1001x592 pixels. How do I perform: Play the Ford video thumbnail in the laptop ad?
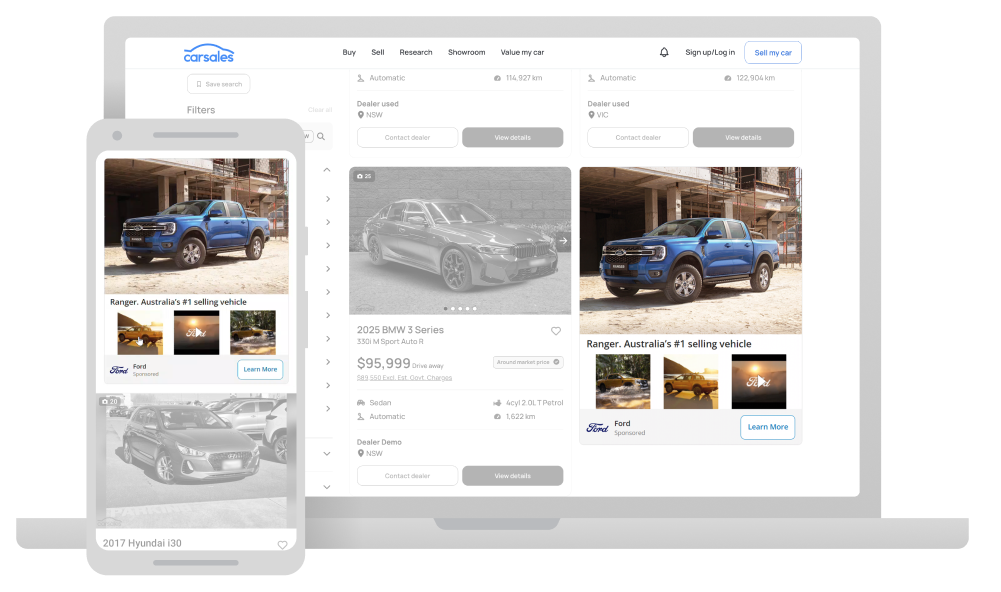758,381
